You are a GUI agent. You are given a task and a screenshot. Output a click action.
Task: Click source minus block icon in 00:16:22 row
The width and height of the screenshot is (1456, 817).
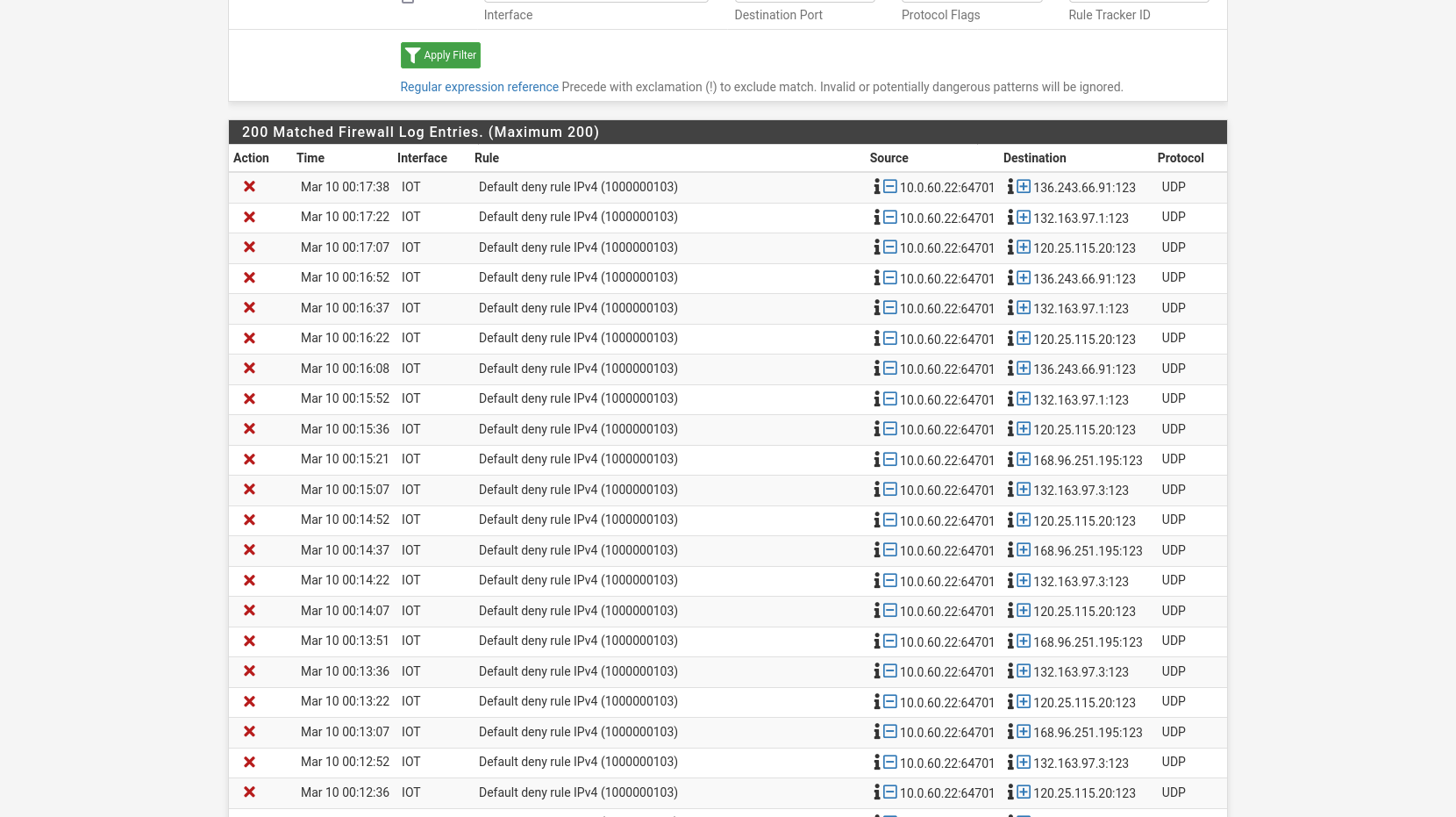pos(889,338)
